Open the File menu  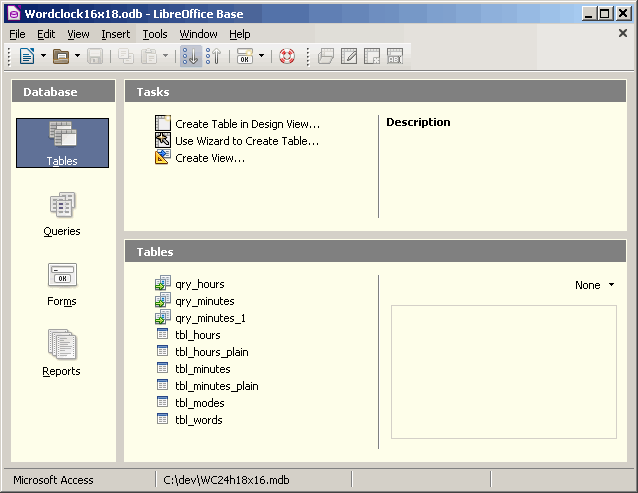pyautogui.click(x=17, y=34)
